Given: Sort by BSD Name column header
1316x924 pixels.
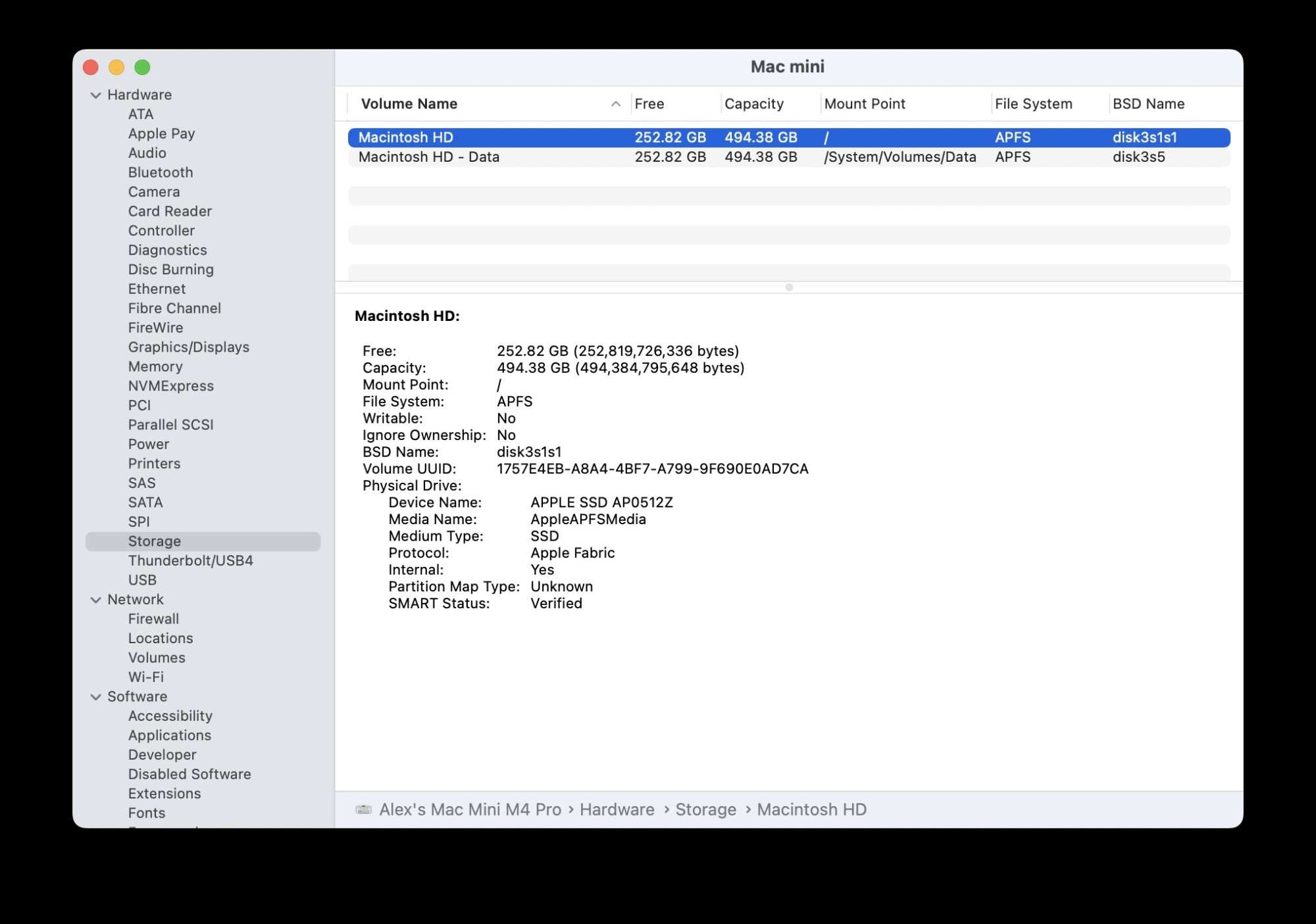Looking at the screenshot, I should click(x=1148, y=104).
